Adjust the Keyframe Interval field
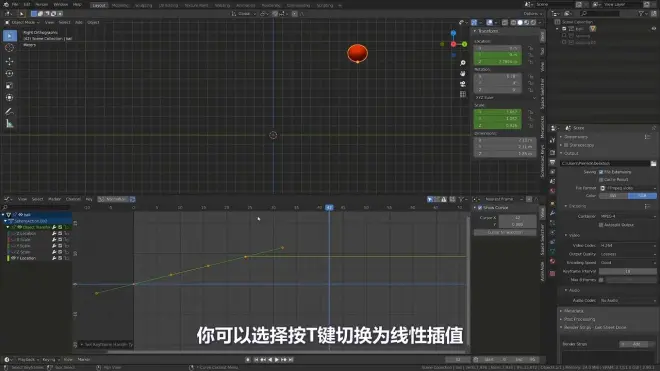This screenshot has height=371, width=660. pyautogui.click(x=628, y=272)
